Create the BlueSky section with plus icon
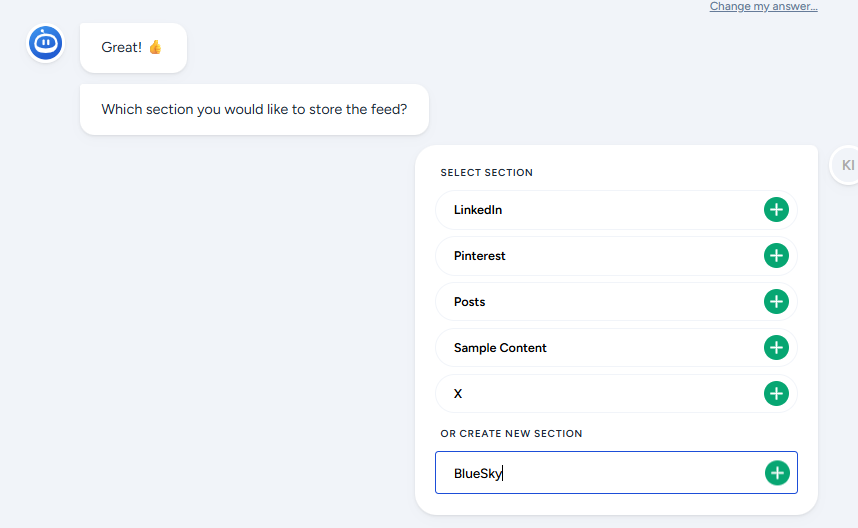 coord(776,473)
